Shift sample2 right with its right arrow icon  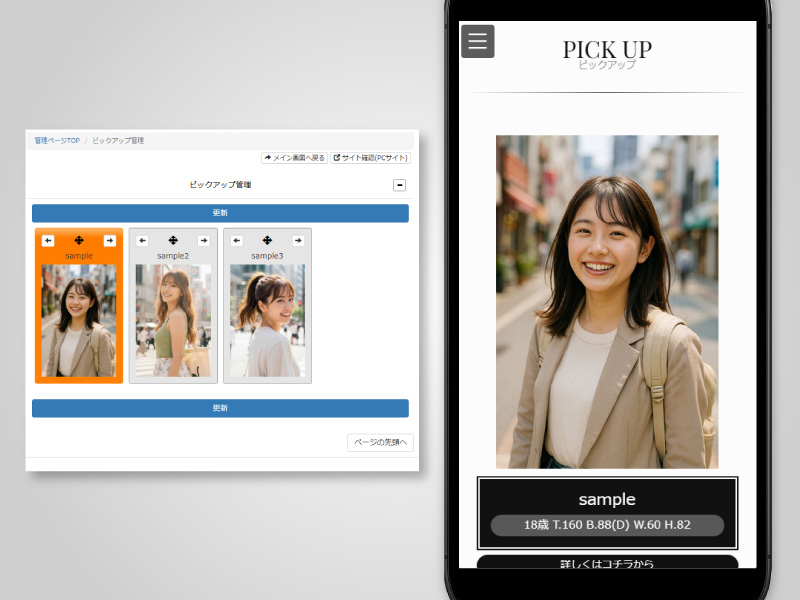click(x=202, y=240)
